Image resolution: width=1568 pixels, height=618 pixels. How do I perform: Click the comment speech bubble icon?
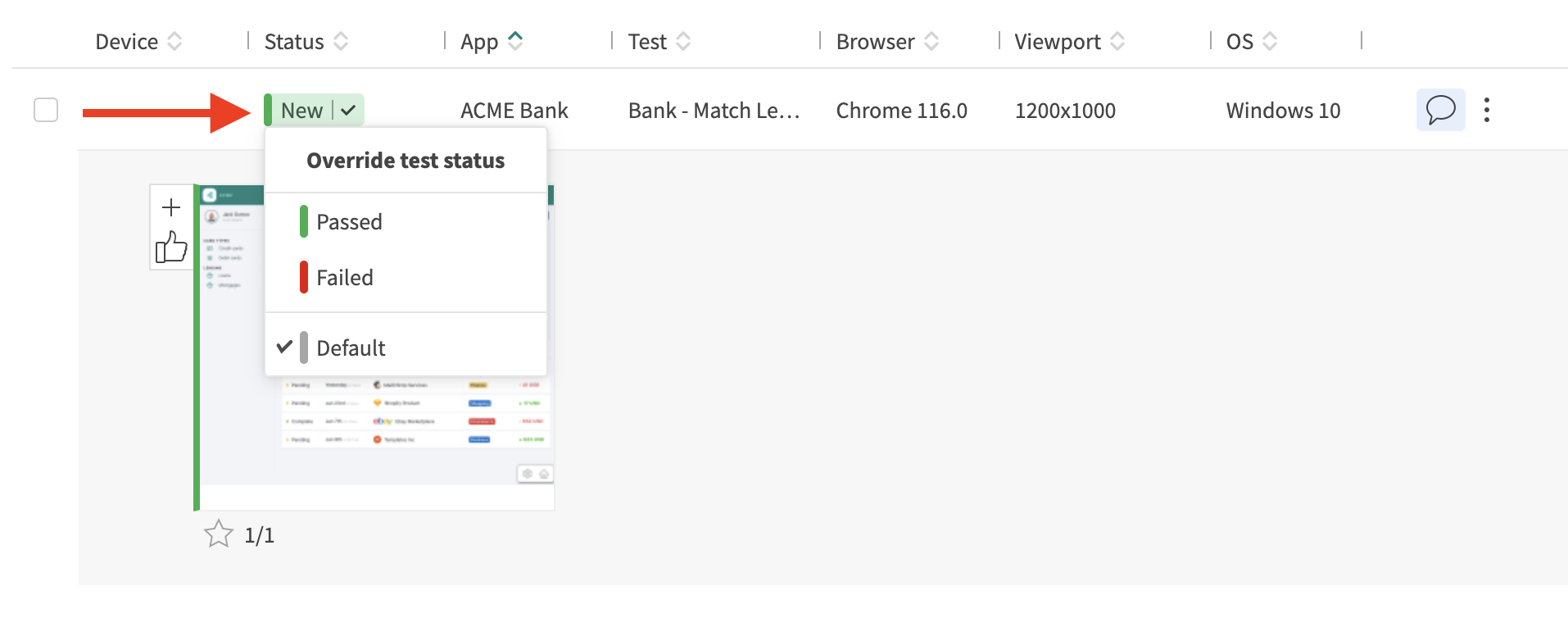pos(1439,110)
